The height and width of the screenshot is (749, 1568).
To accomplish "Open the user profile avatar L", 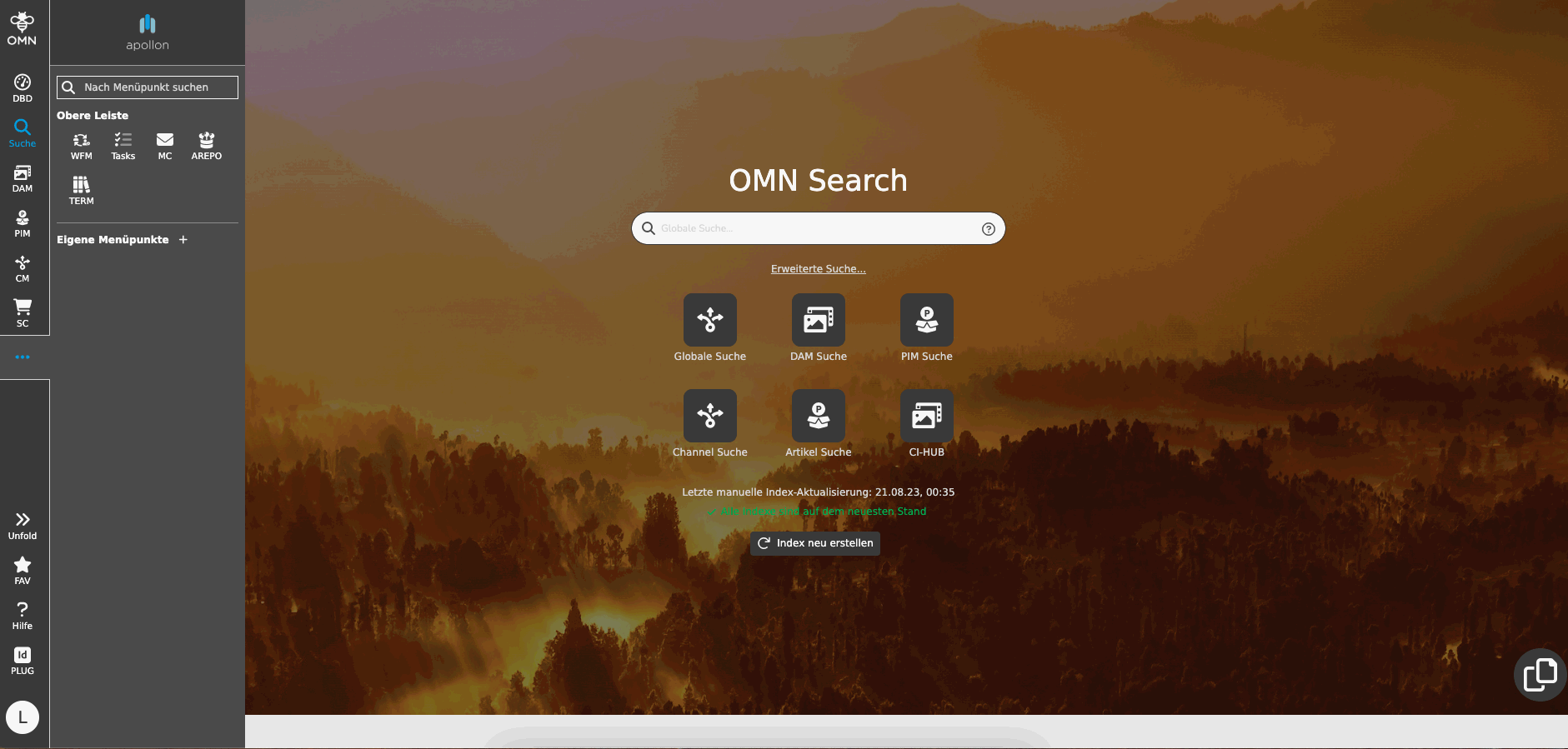I will click(x=23, y=717).
